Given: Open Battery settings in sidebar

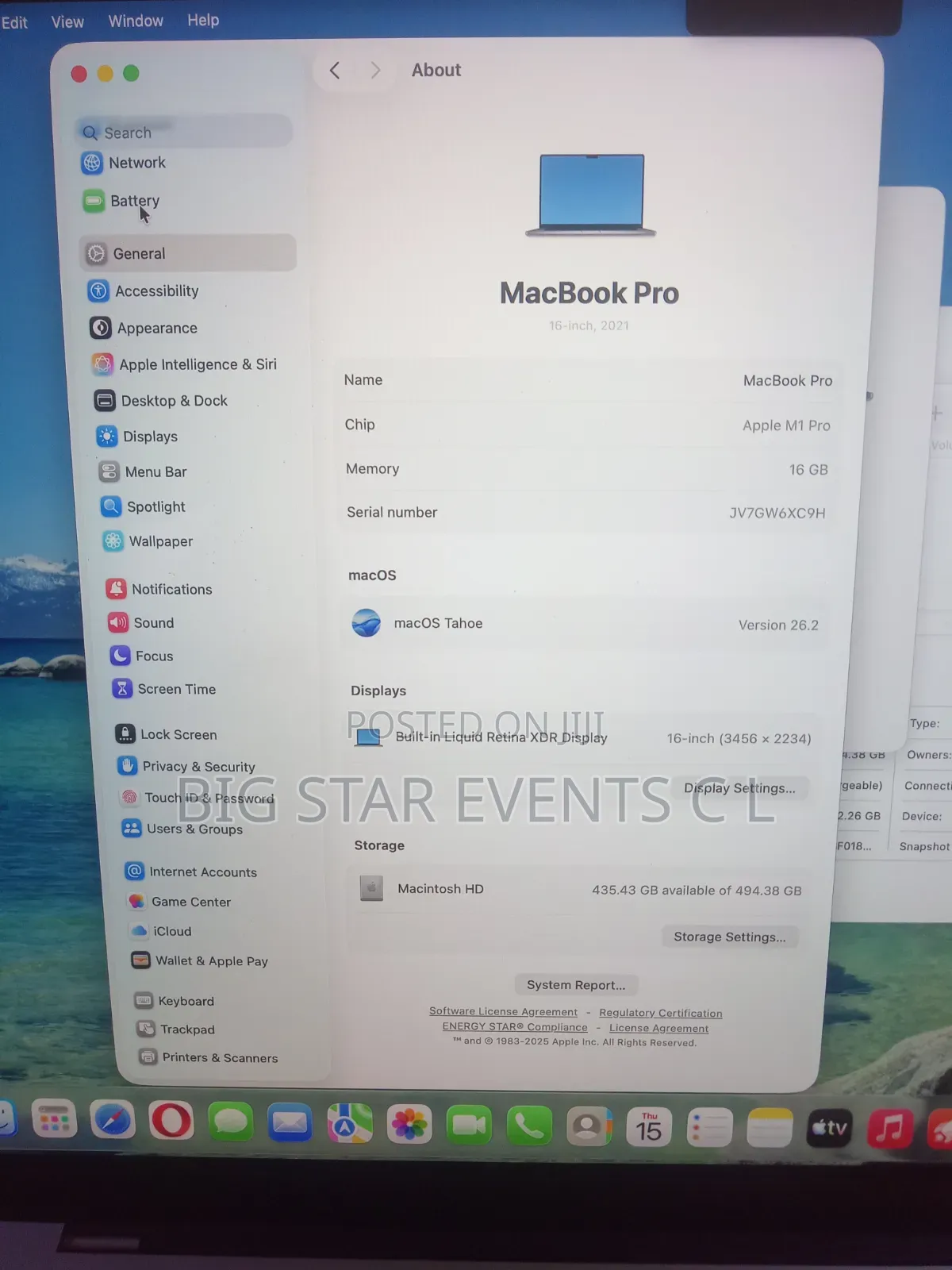Looking at the screenshot, I should pyautogui.click(x=121, y=201).
